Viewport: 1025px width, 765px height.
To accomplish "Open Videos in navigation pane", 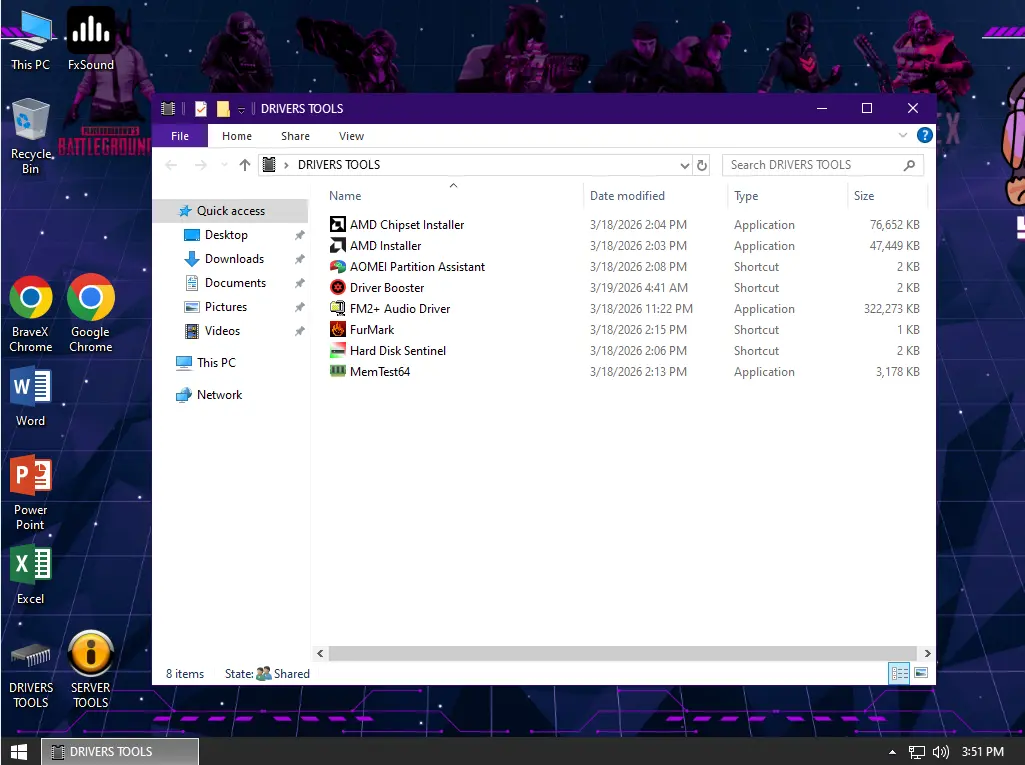I will tap(222, 331).
